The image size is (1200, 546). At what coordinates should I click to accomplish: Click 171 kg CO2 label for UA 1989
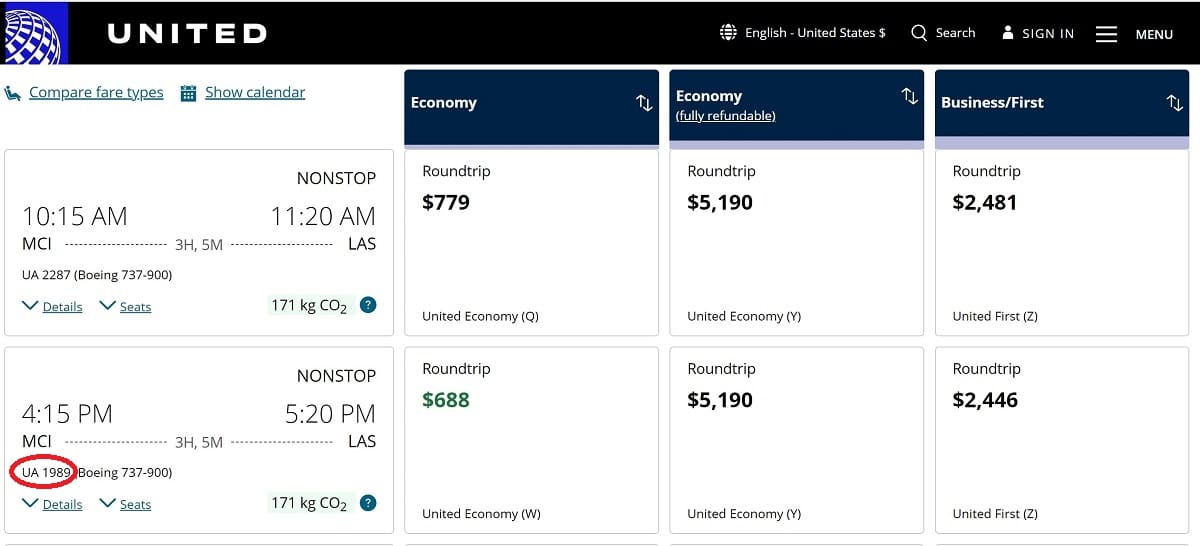[309, 504]
